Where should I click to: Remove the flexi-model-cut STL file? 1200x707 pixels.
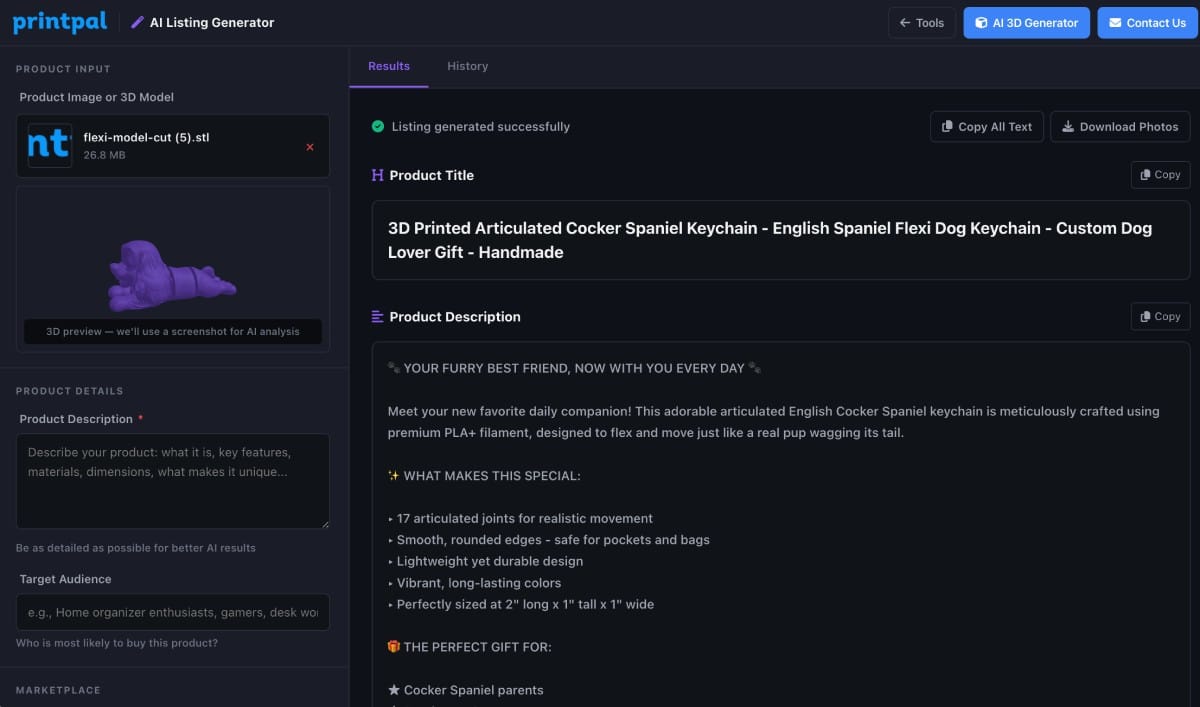309,147
